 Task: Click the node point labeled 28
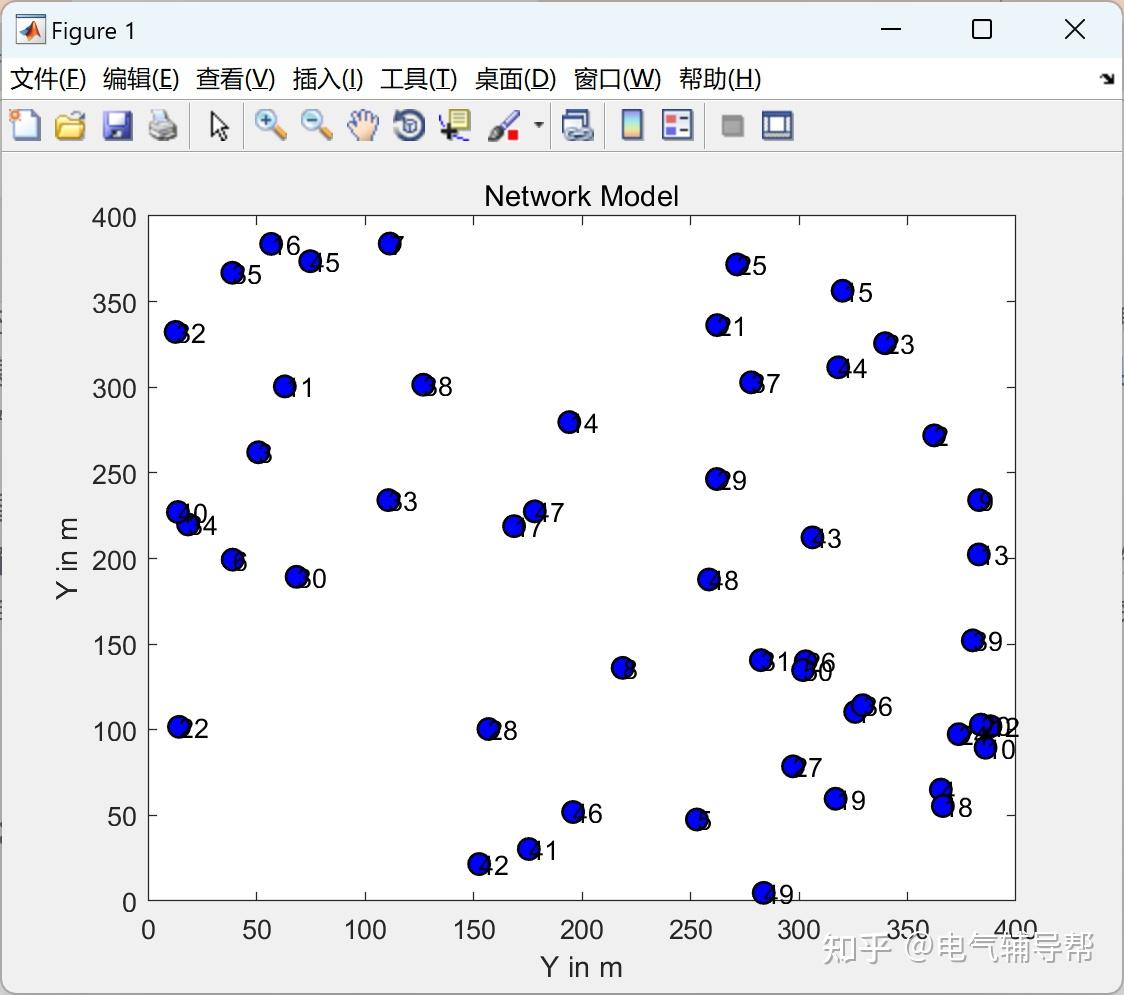coord(488,729)
